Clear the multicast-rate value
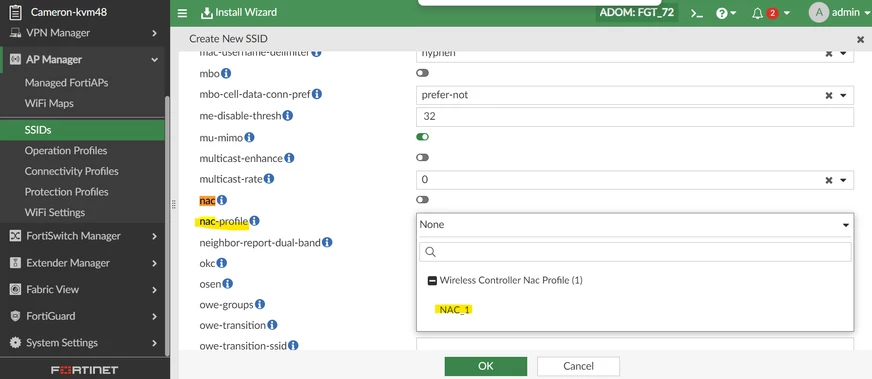 point(829,181)
